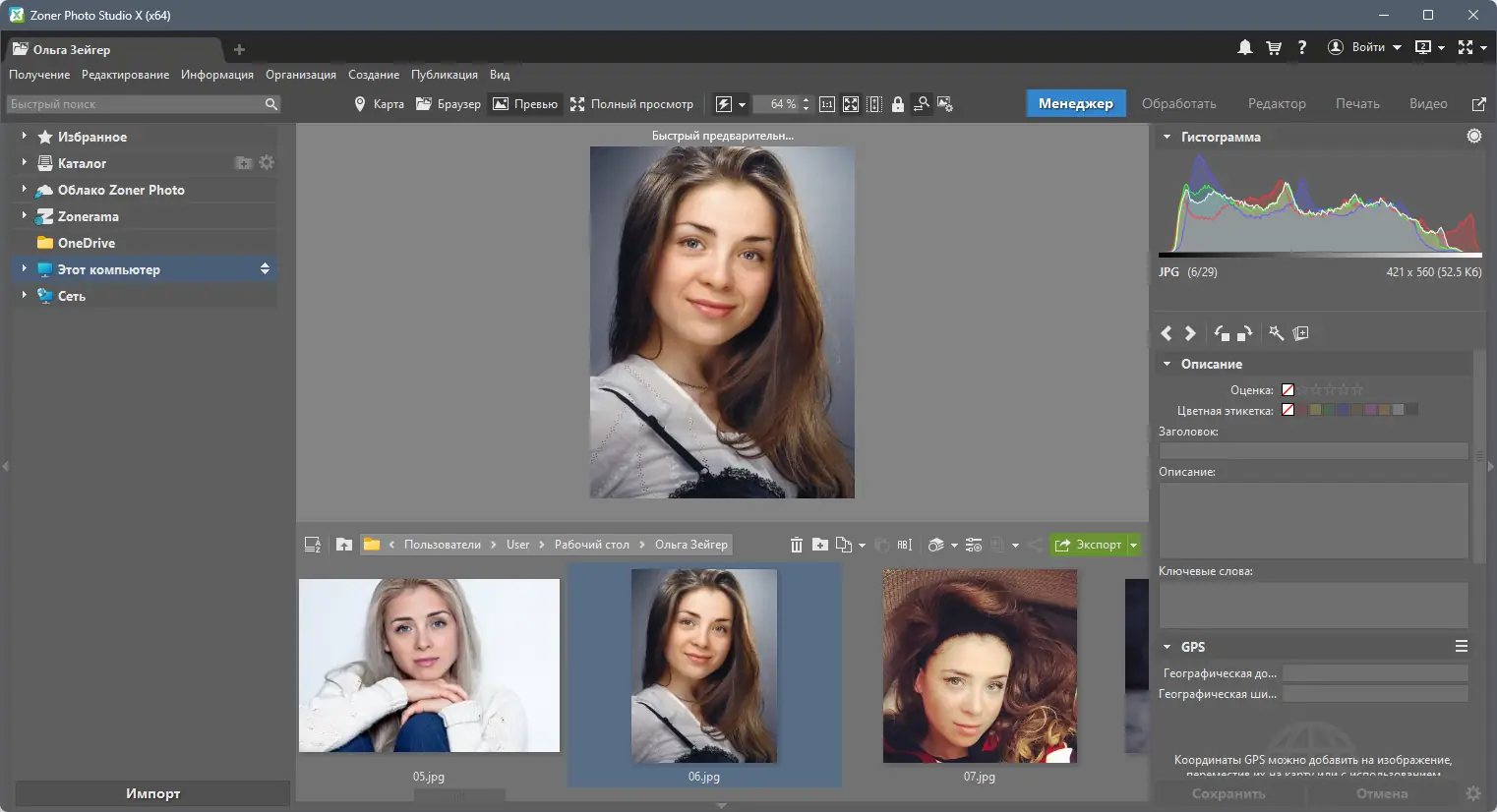The width and height of the screenshot is (1497, 812).
Task: Click the magic wand quick-fix icon
Action: [x=1277, y=333]
